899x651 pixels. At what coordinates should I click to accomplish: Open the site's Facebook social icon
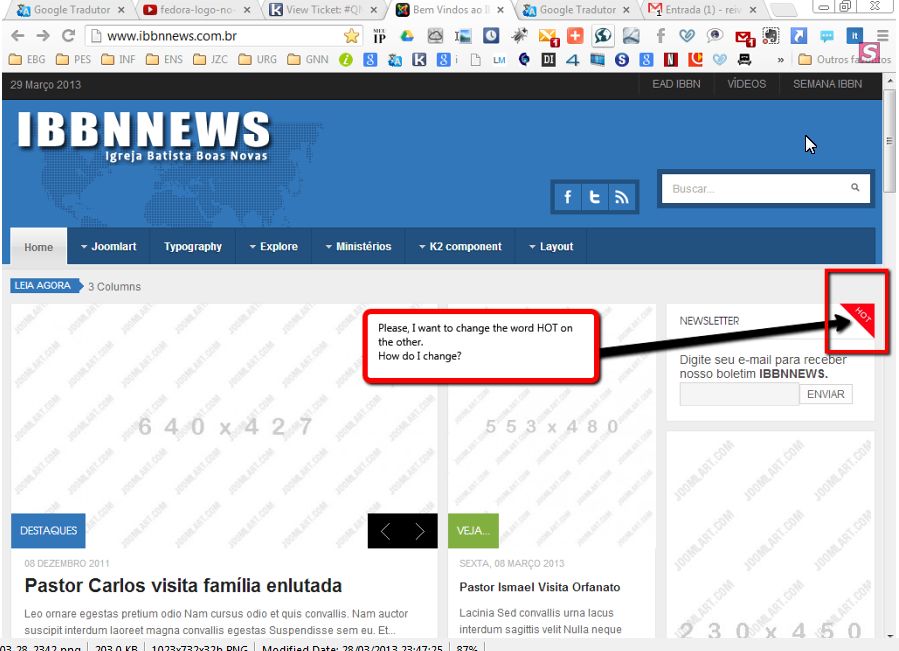[568, 197]
